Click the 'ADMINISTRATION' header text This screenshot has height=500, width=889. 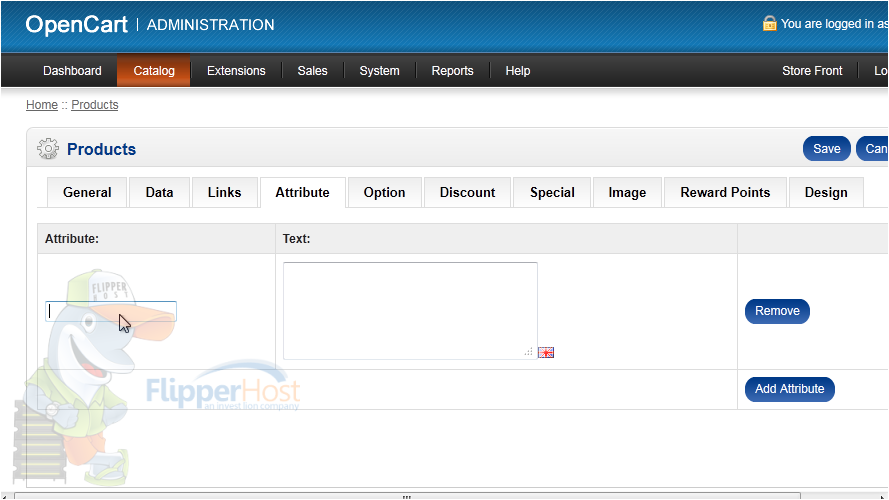click(x=210, y=25)
